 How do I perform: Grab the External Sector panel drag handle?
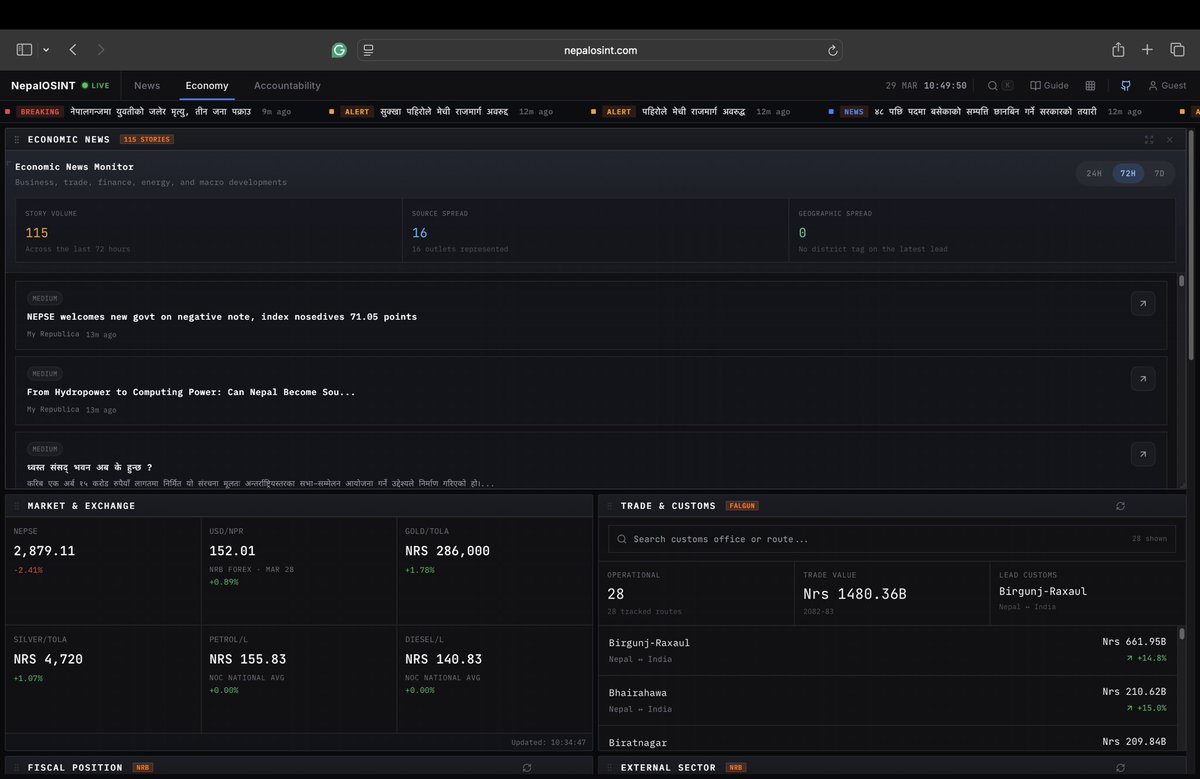pyautogui.click(x=609, y=768)
